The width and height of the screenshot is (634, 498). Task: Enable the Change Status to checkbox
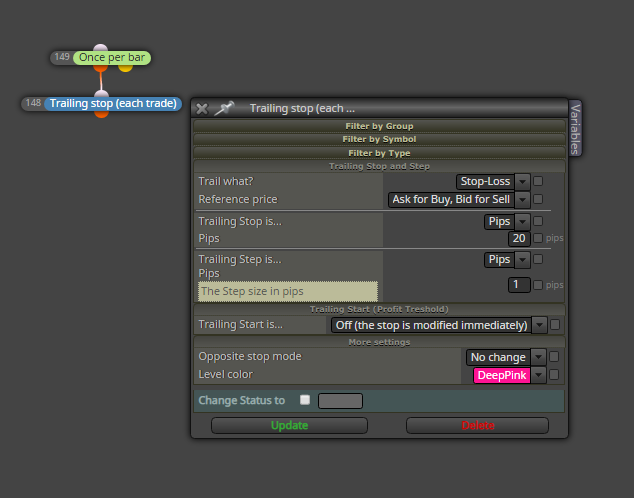(305, 400)
